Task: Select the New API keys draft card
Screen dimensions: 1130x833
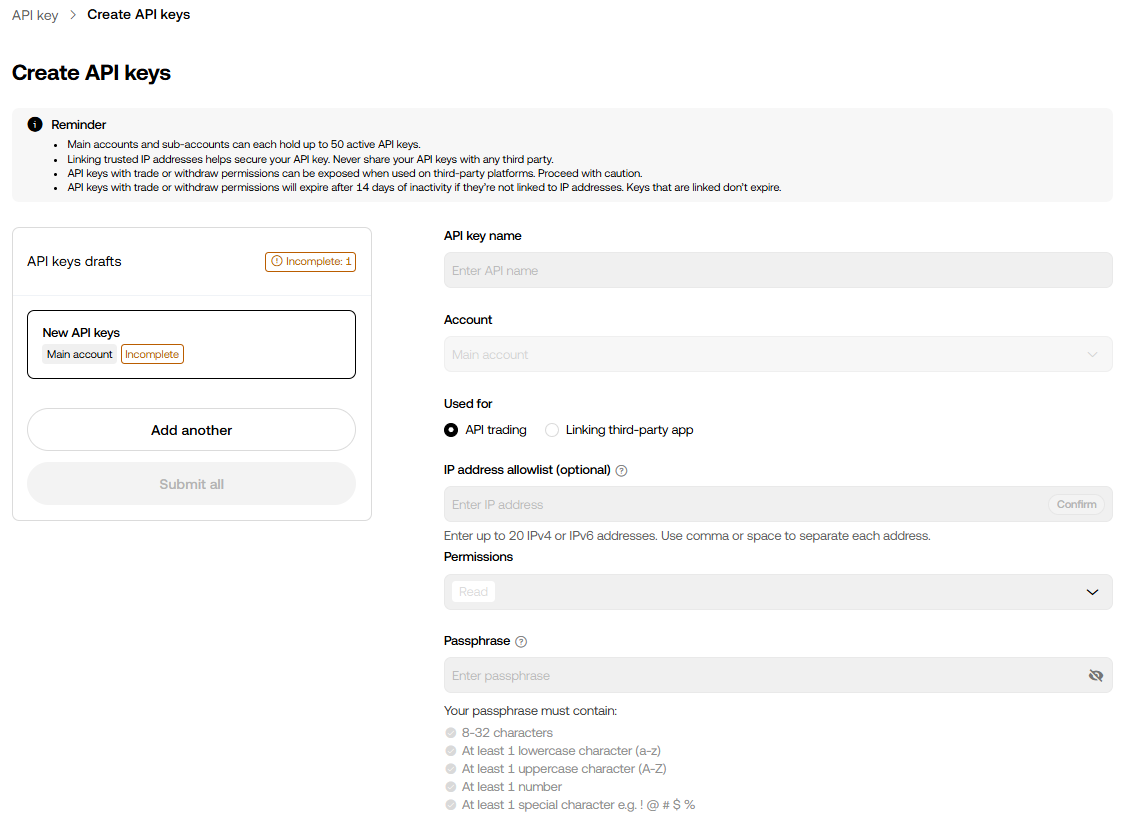Action: point(191,344)
